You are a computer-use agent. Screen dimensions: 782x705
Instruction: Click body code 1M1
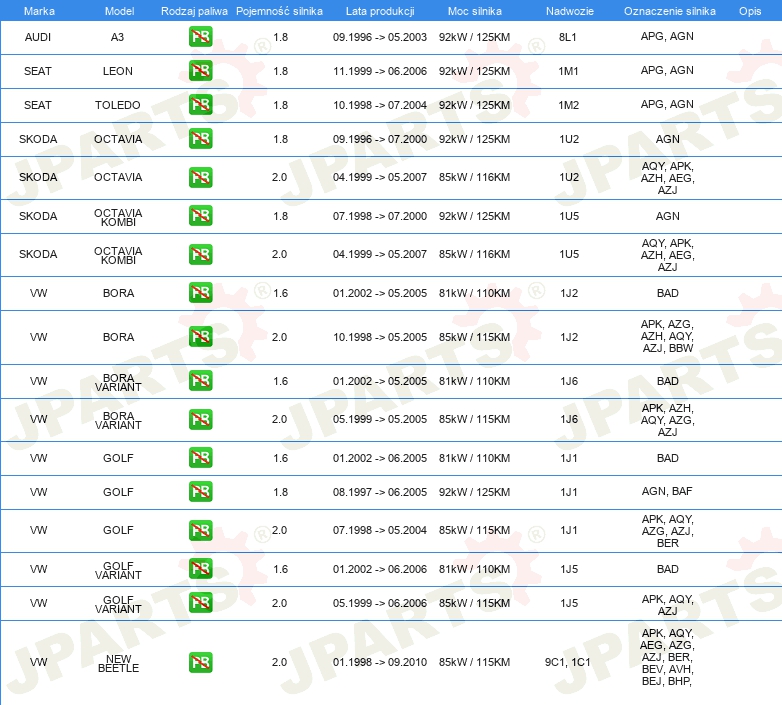pyautogui.click(x=568, y=71)
